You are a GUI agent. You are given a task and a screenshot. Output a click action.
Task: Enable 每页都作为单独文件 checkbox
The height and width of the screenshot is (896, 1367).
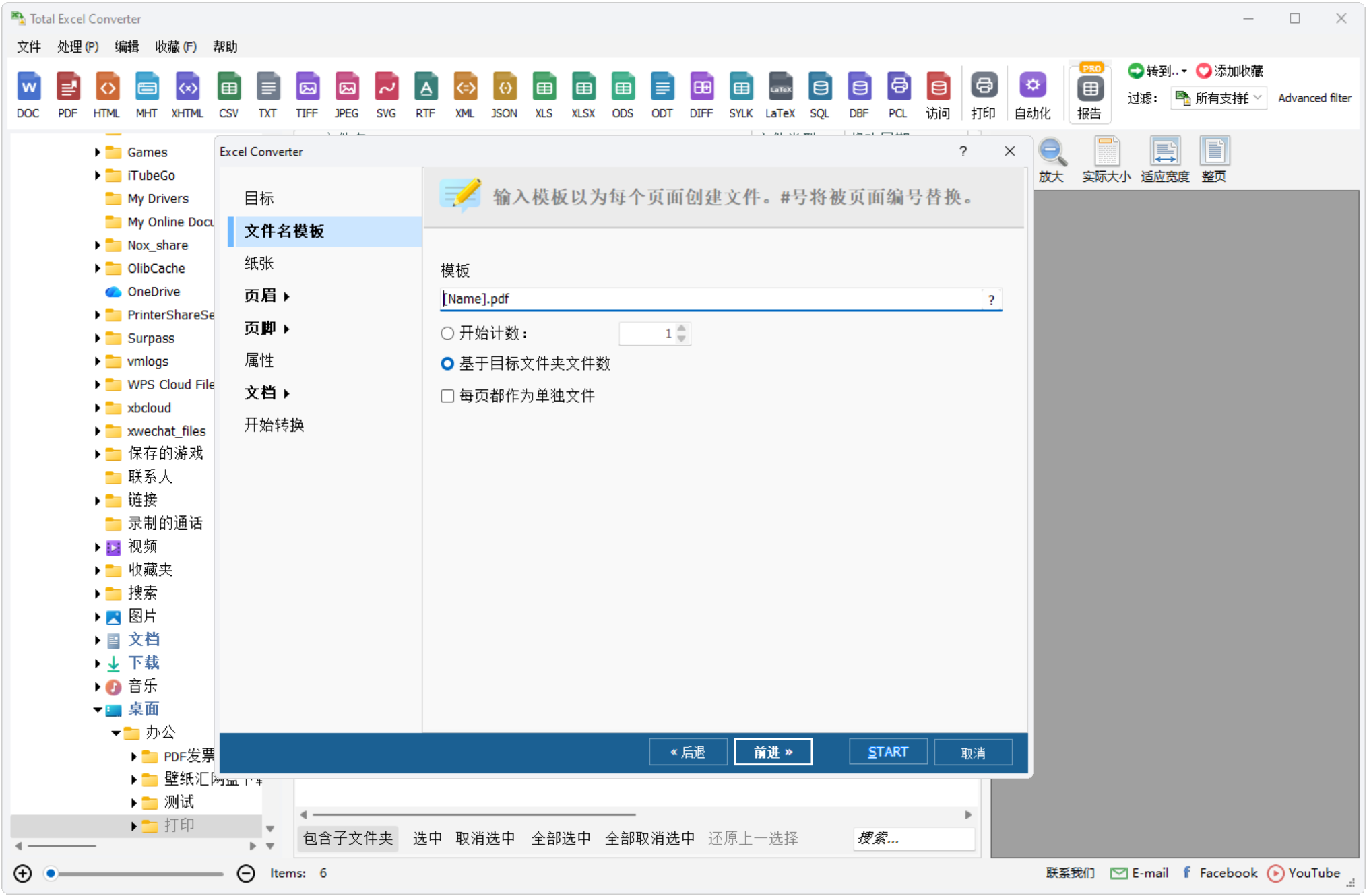click(x=447, y=395)
